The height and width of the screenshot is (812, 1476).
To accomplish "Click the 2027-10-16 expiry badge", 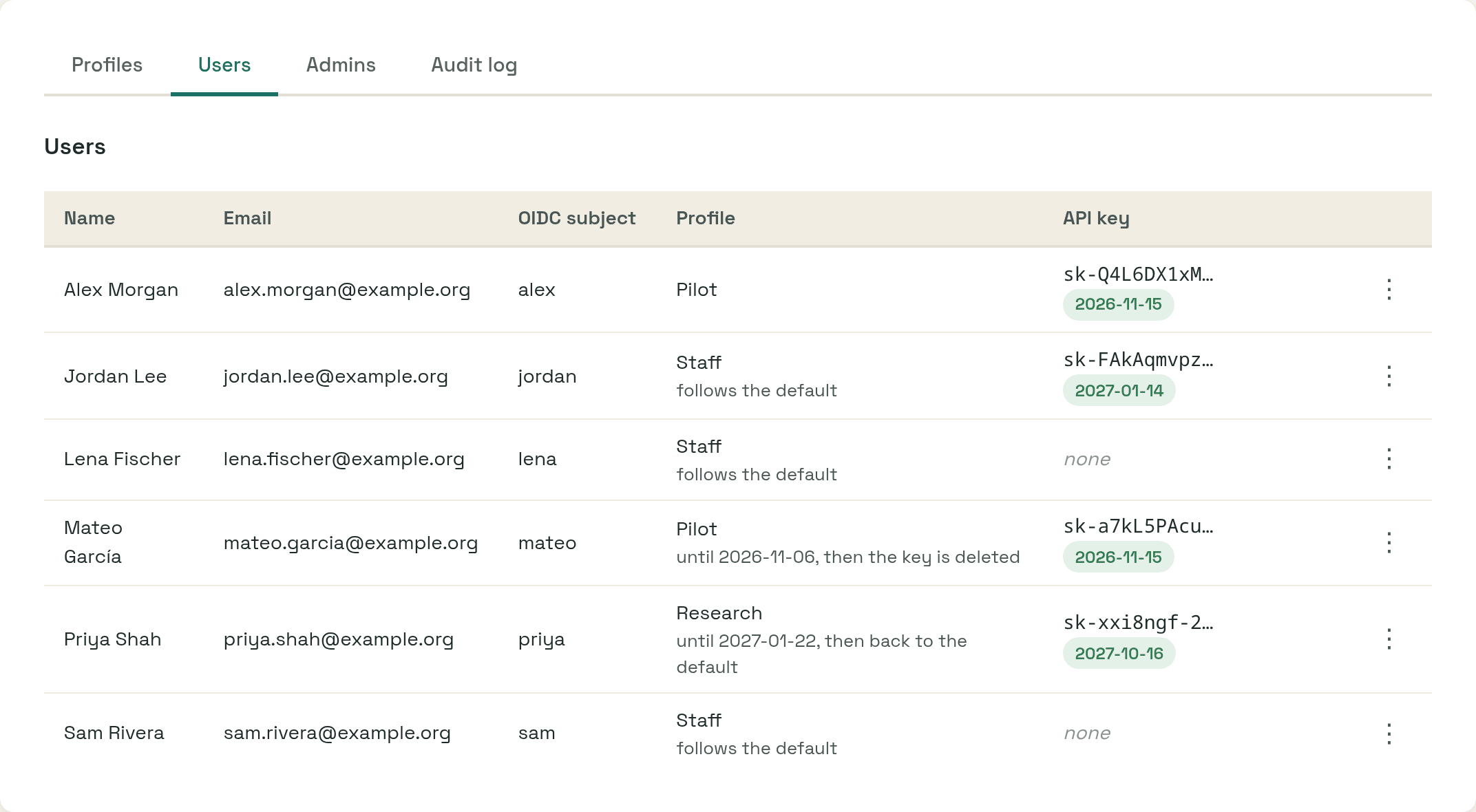I will point(1119,654).
